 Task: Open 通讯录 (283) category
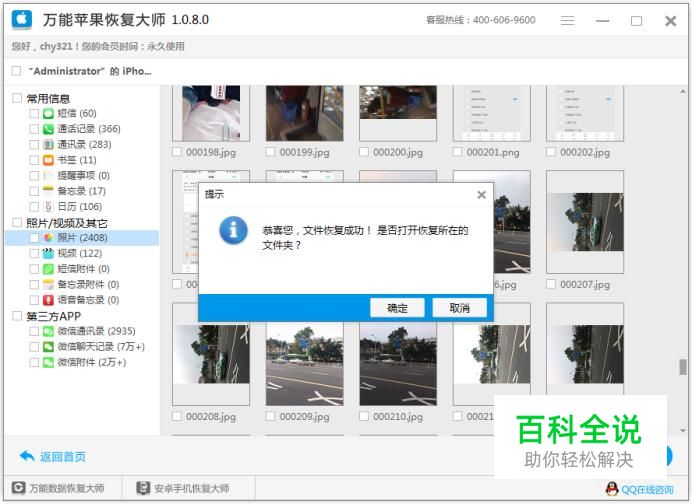(x=84, y=144)
